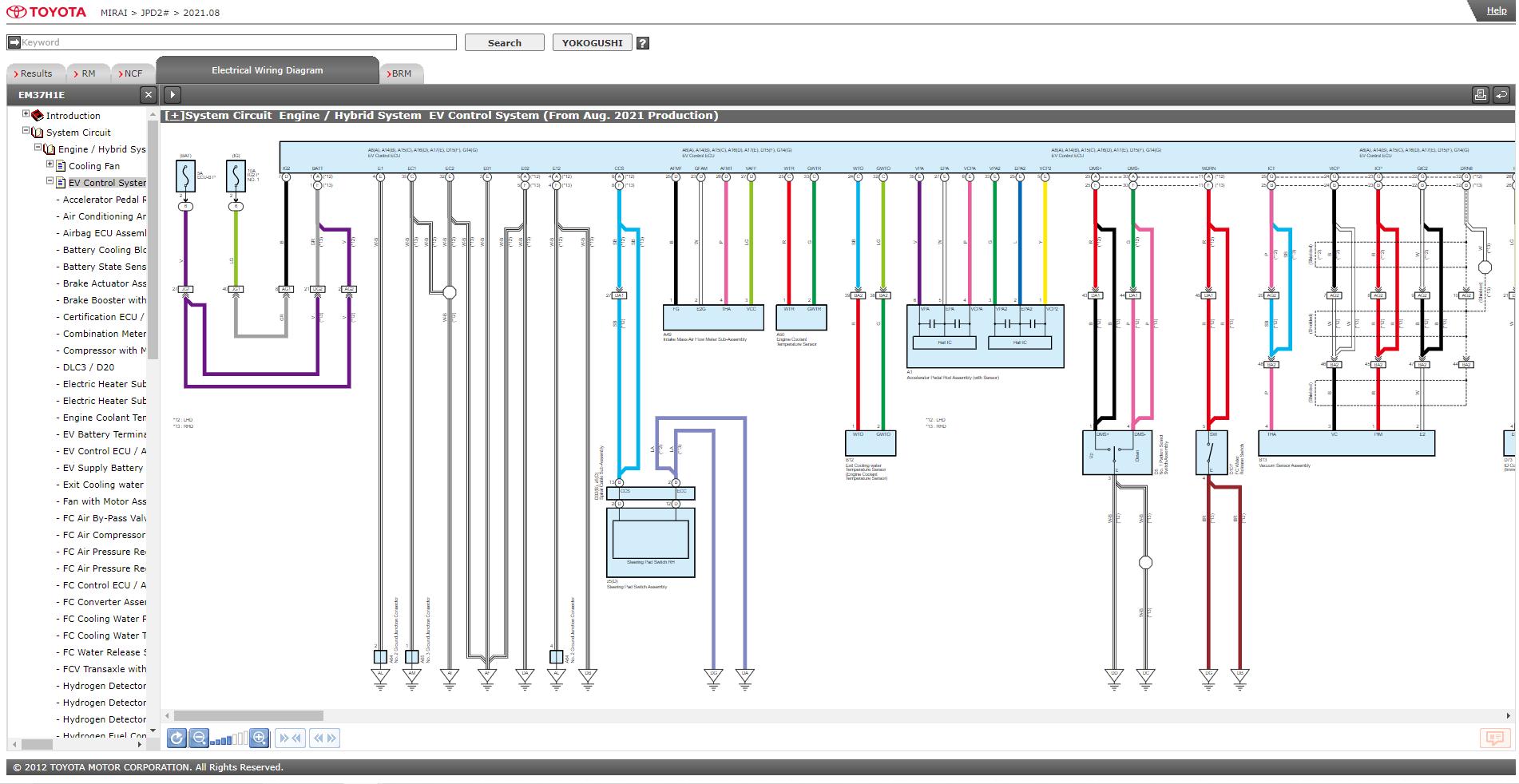Click the play arrow next to the panel header

[x=172, y=95]
